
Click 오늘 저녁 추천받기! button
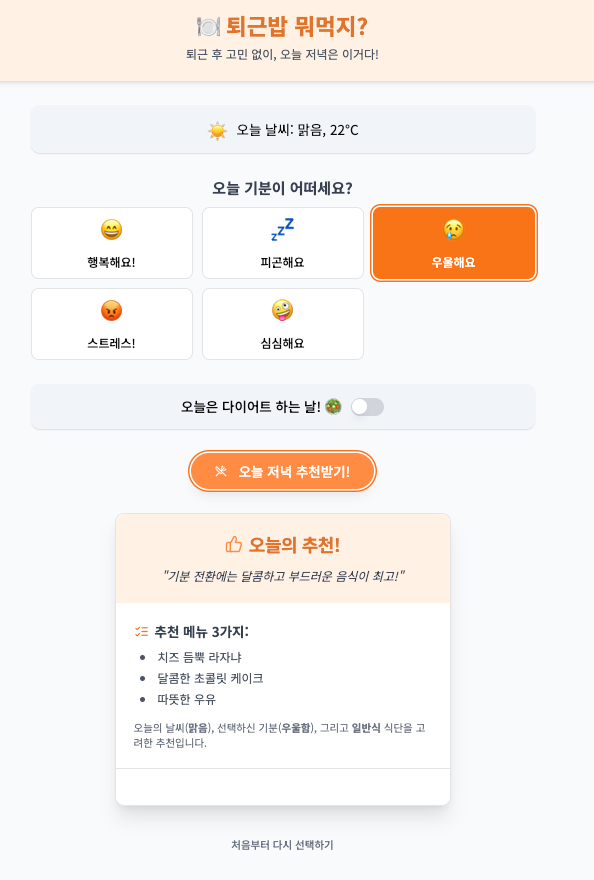pyautogui.click(x=282, y=471)
